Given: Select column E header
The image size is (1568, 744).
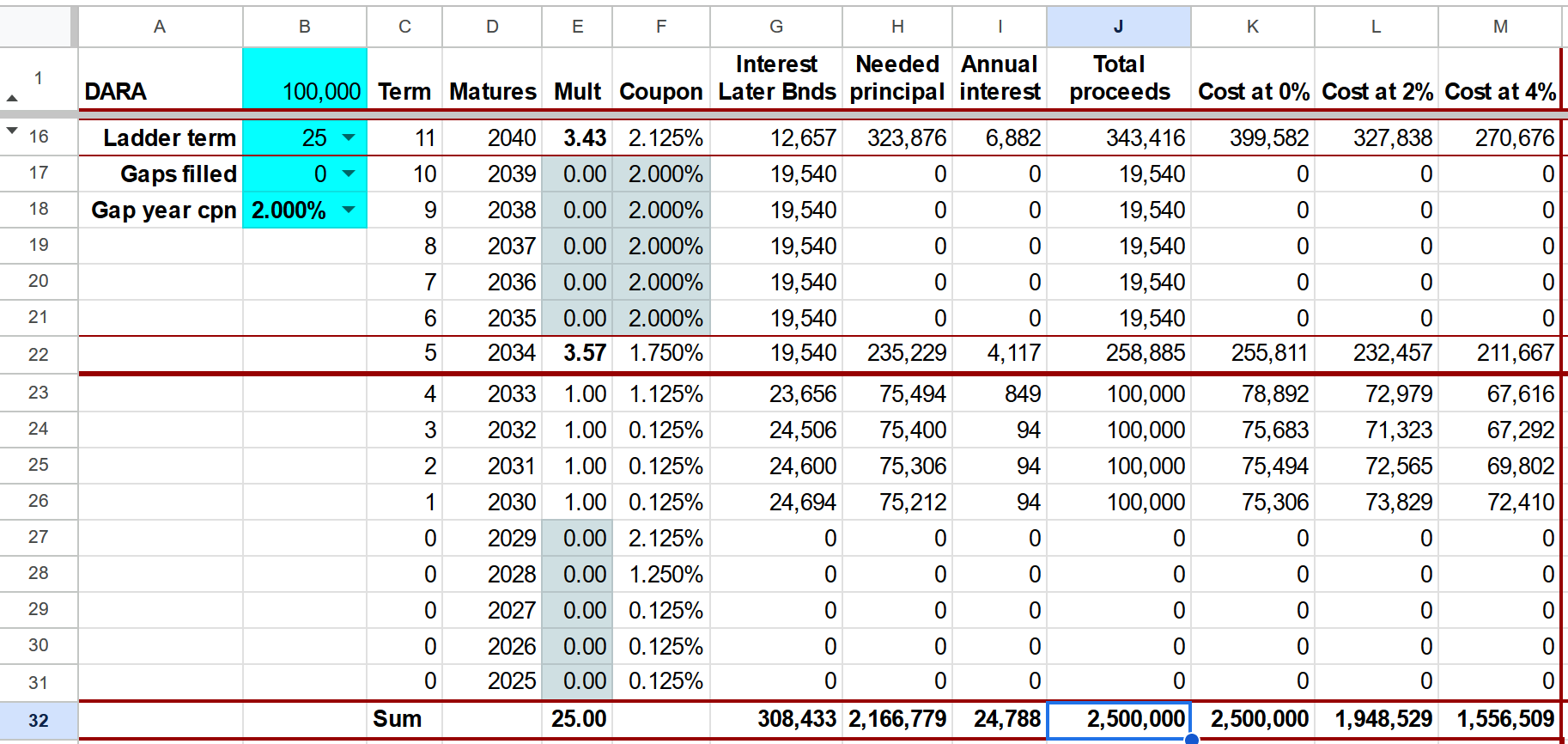Looking at the screenshot, I should tap(578, 27).
